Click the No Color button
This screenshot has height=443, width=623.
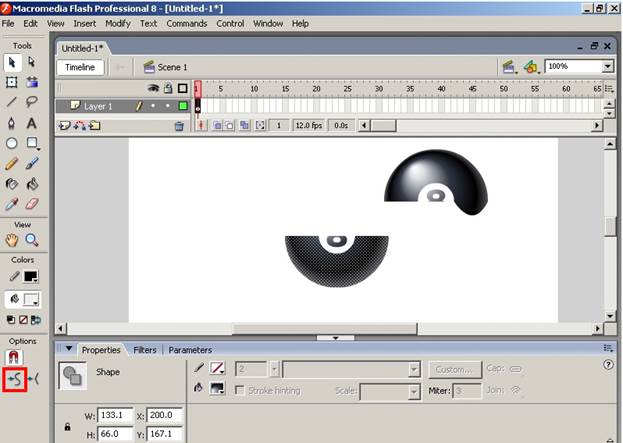coord(23,320)
